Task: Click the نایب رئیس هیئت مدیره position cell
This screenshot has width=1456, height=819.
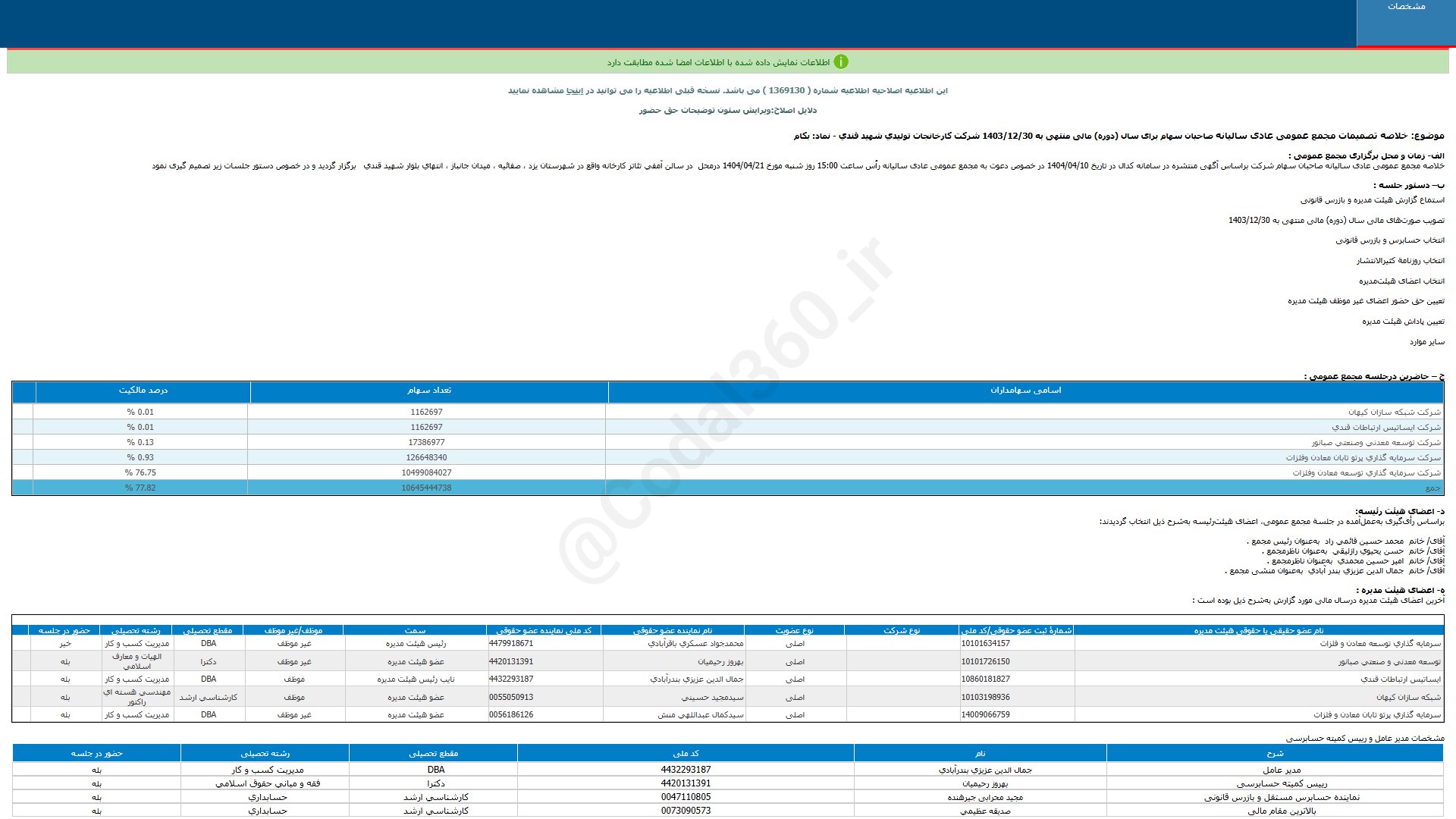Action: pos(416,679)
